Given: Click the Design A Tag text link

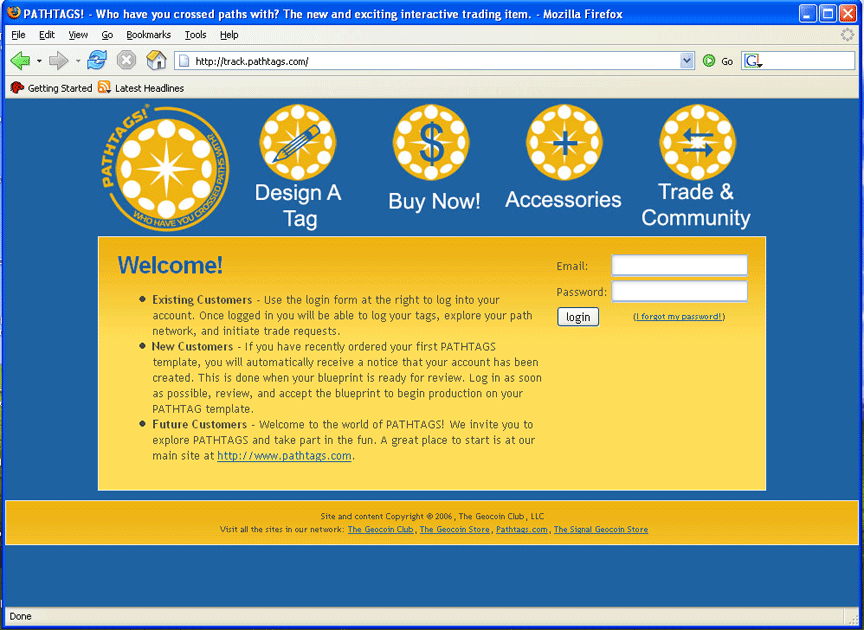Looking at the screenshot, I should [298, 206].
